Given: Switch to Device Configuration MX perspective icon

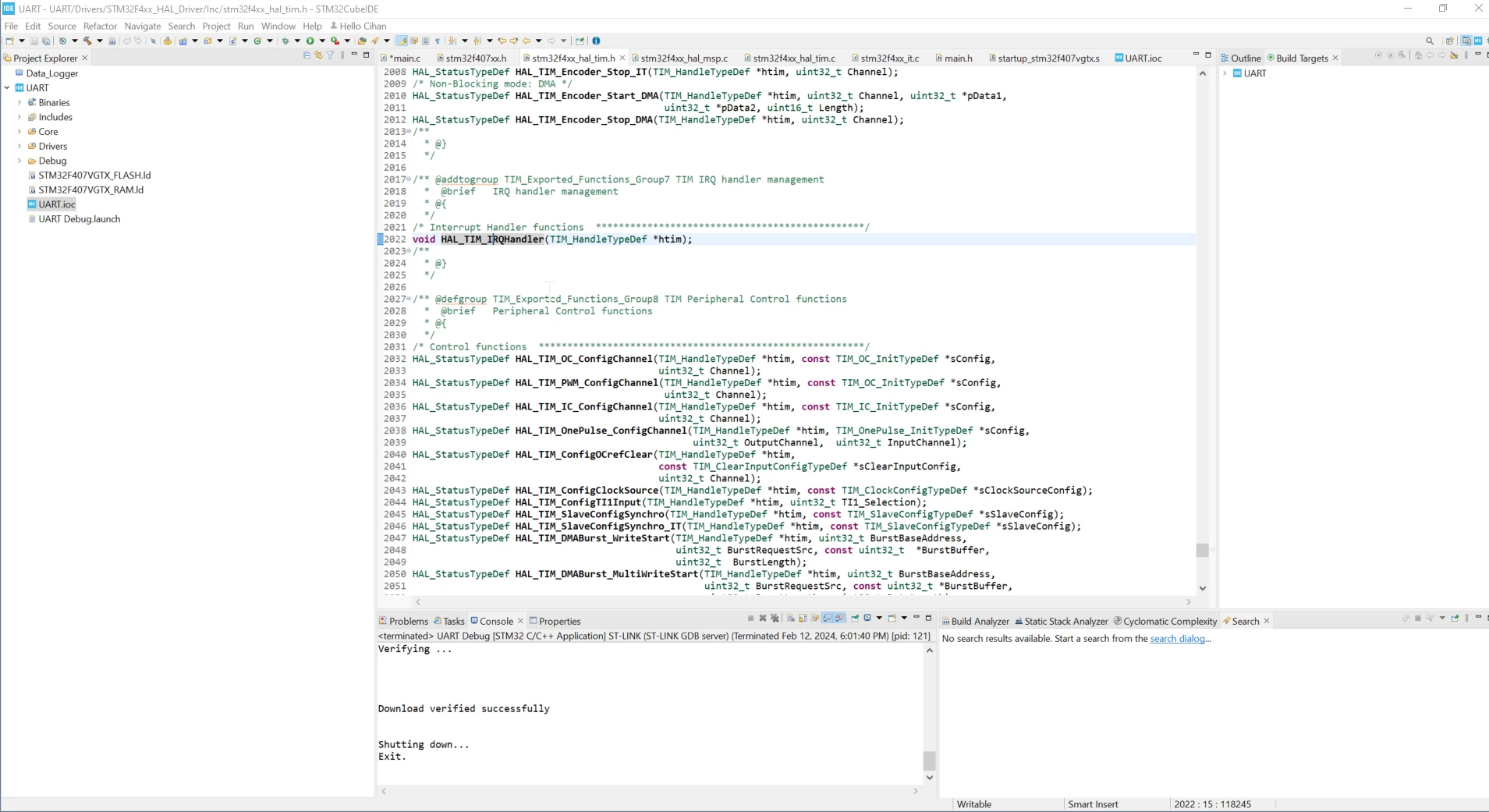Looking at the screenshot, I should pos(1478,41).
